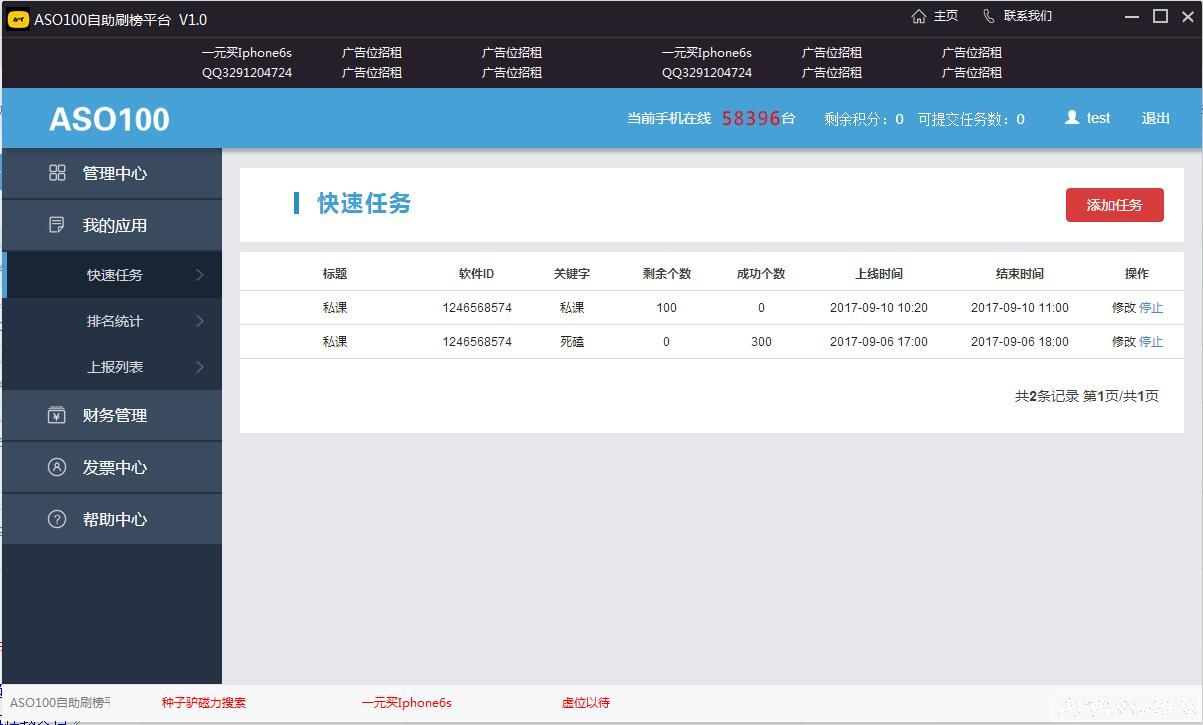Screen dimensions: 1203x725
Task: Open 主页 from the title bar
Action: [x=942, y=15]
